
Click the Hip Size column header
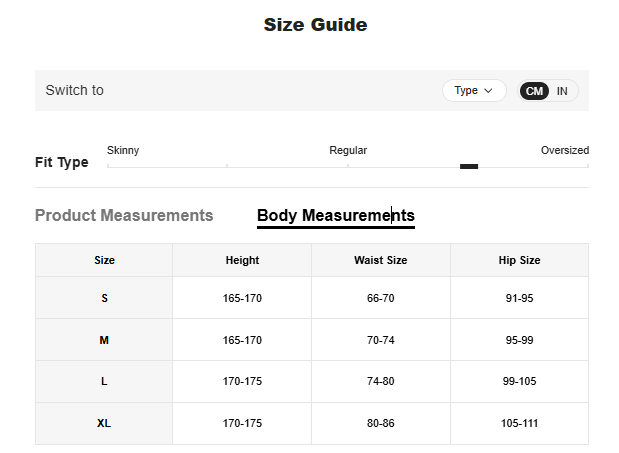(x=519, y=260)
